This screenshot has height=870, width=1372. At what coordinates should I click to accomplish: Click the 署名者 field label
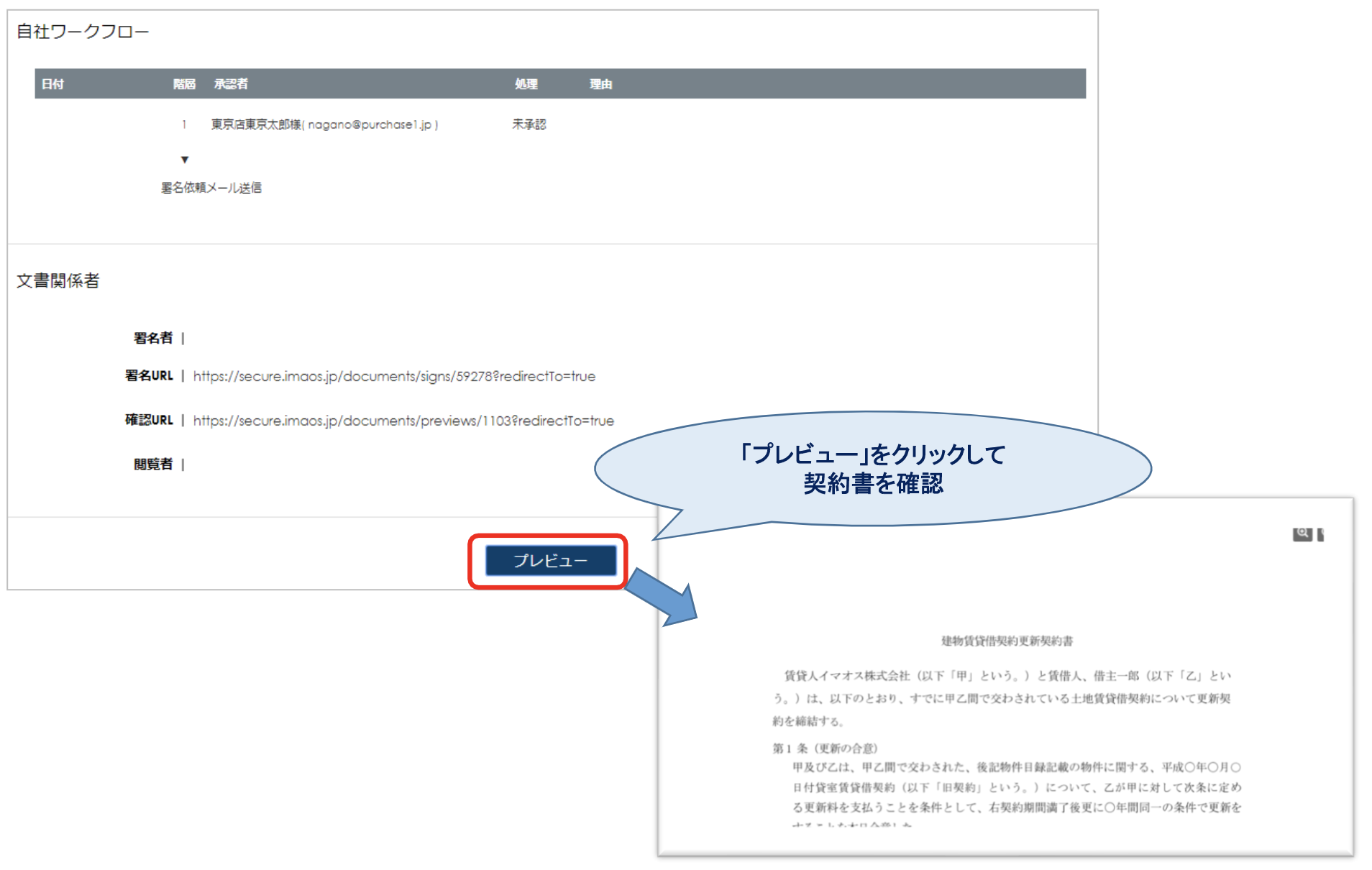tap(153, 338)
